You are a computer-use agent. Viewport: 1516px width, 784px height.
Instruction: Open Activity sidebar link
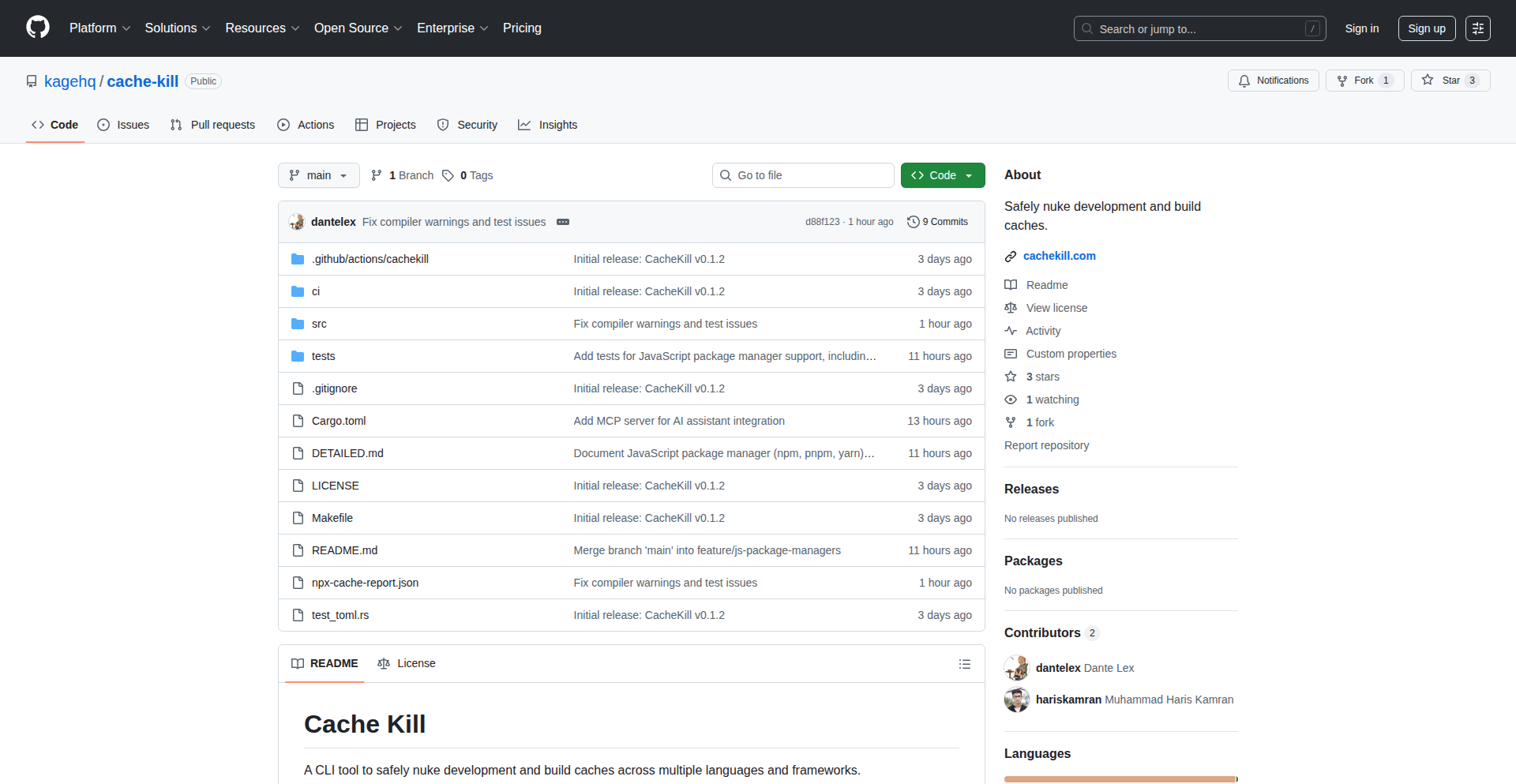pyautogui.click(x=1033, y=331)
